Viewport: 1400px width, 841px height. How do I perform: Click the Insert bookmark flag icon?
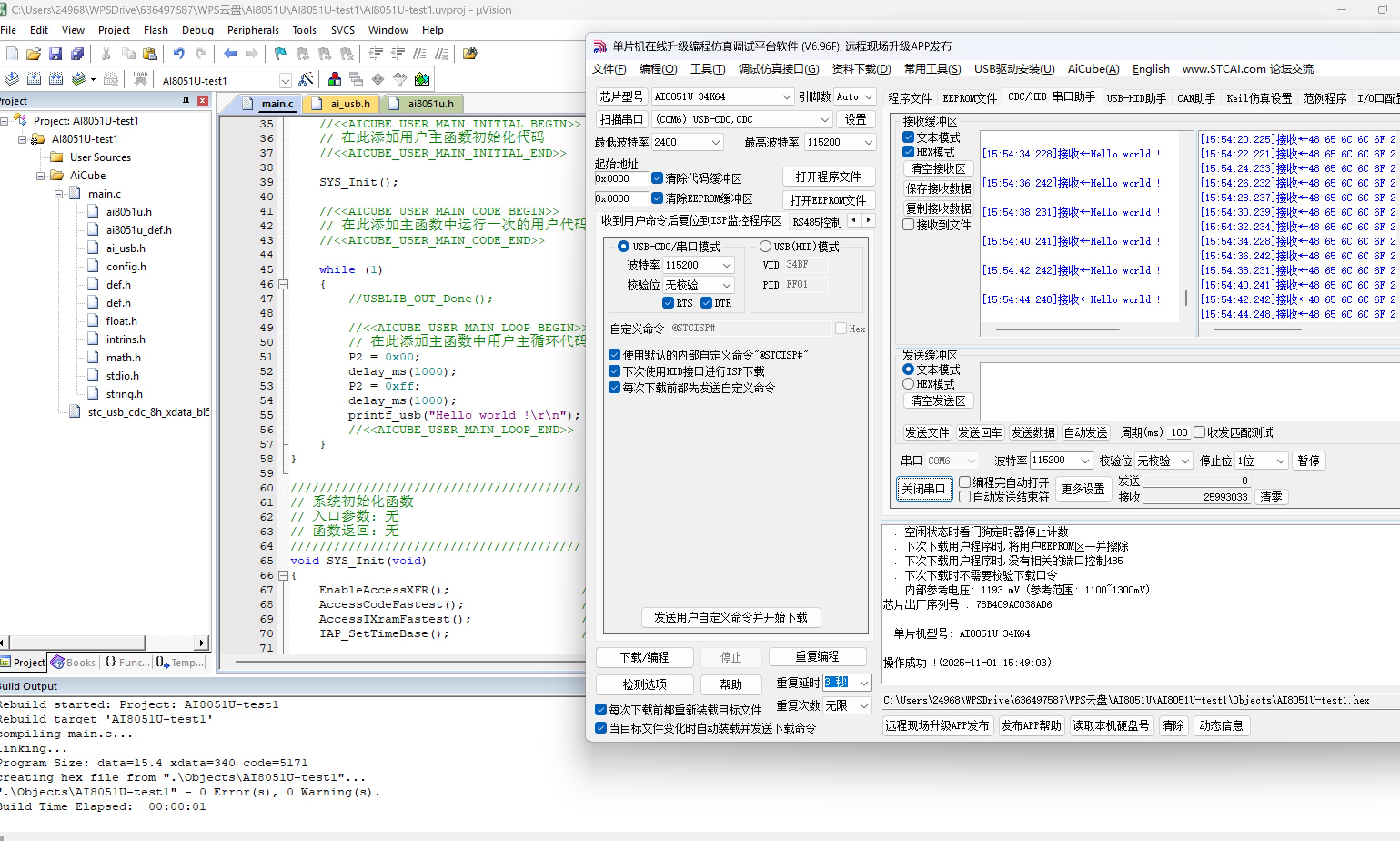pos(280,54)
